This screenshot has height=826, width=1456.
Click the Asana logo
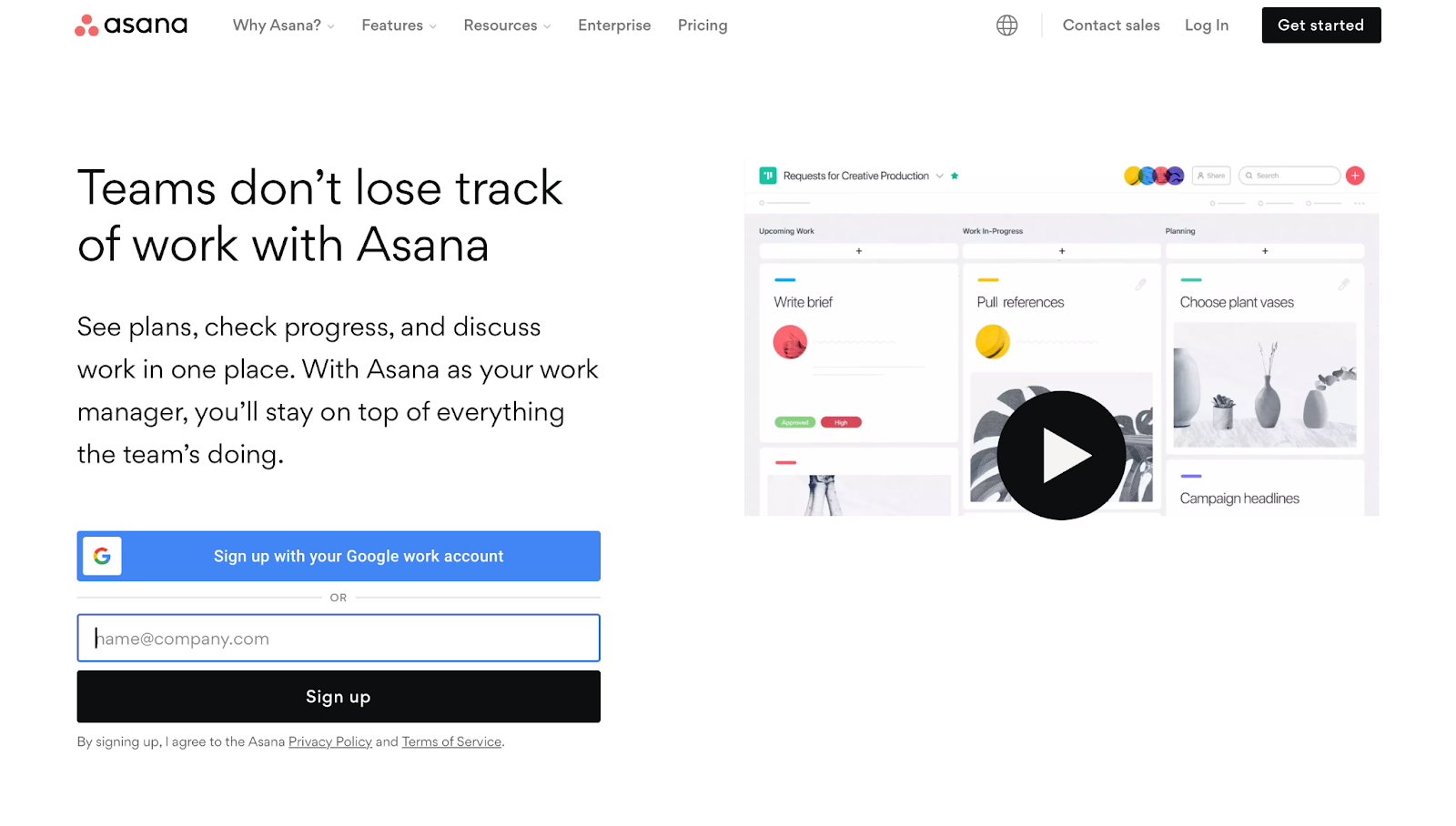point(131,25)
